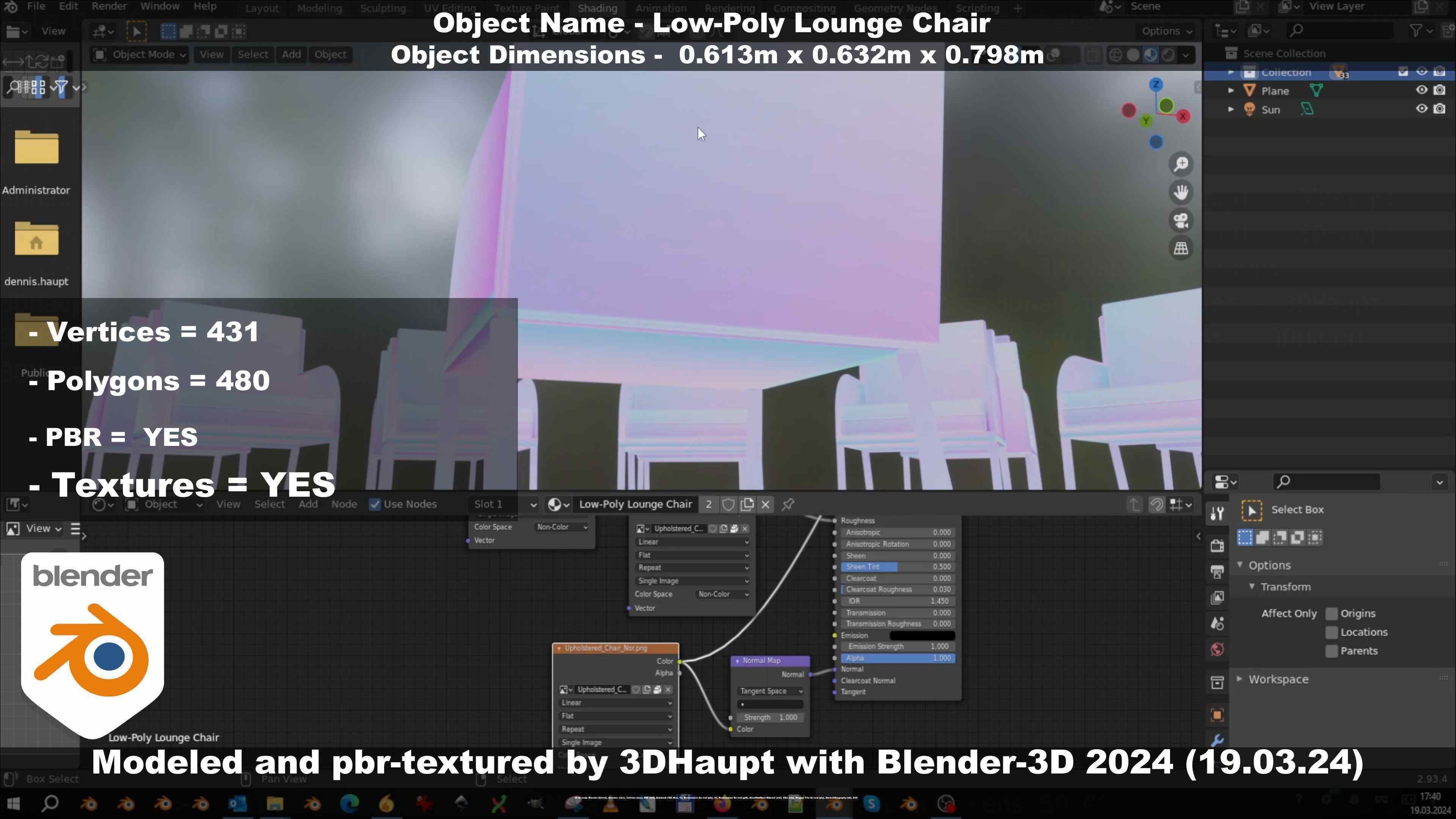Expand the Collection in outliner

(x=1230, y=72)
